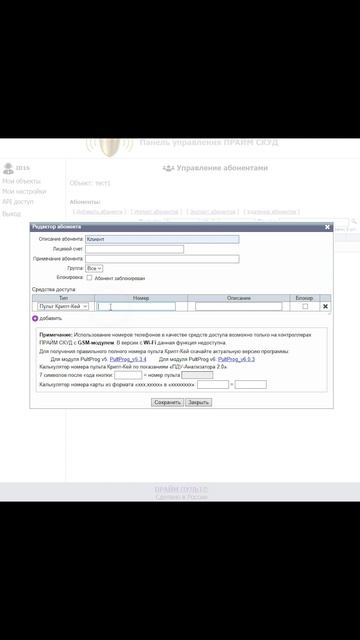Click the search magnifier icon behind the dialog
The width and height of the screenshot is (360, 640).
354,221
